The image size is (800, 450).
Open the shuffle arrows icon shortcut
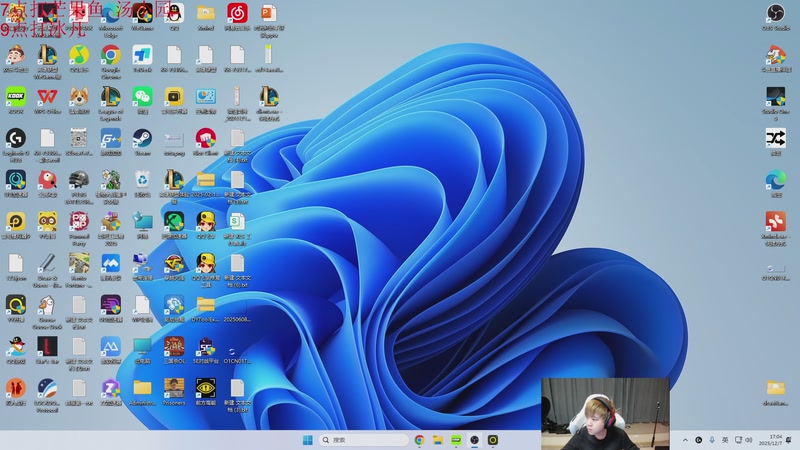pyautogui.click(x=776, y=139)
